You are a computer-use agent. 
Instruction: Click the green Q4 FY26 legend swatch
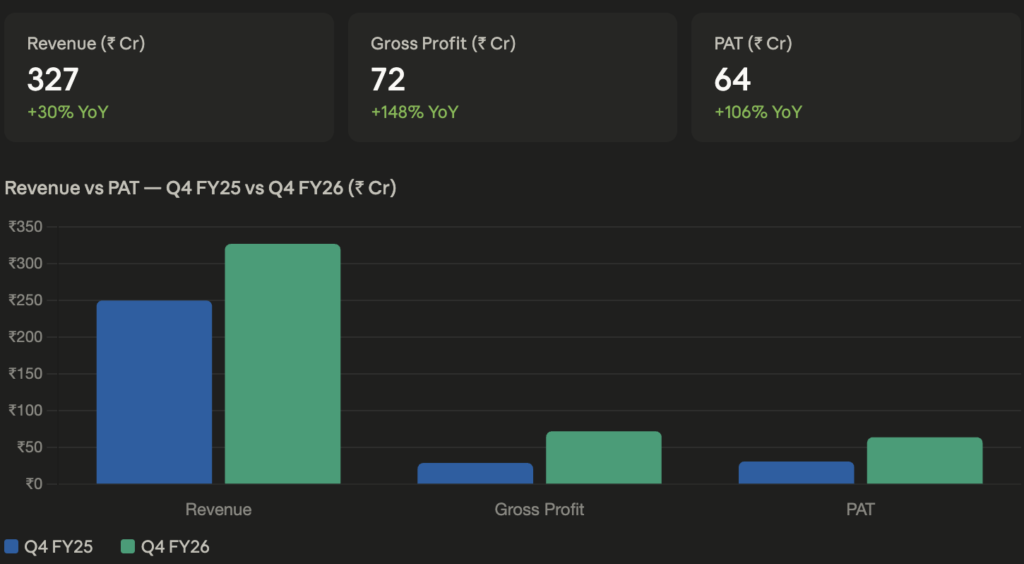128,546
